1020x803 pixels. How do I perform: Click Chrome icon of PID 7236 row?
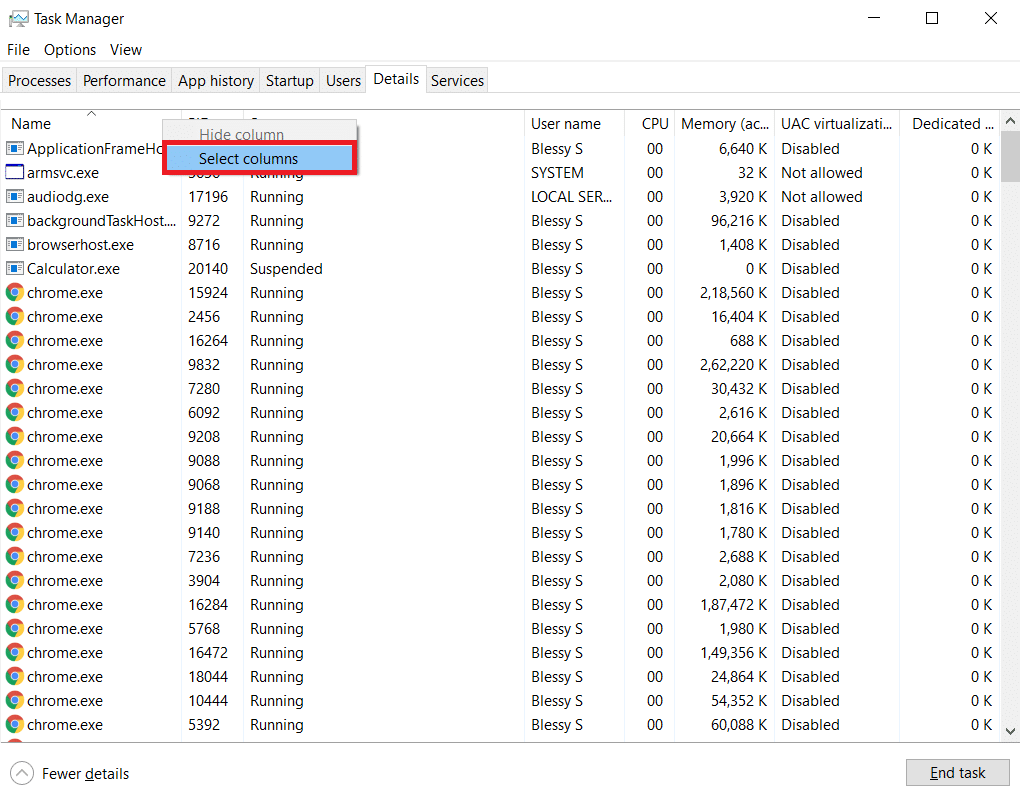click(x=15, y=557)
